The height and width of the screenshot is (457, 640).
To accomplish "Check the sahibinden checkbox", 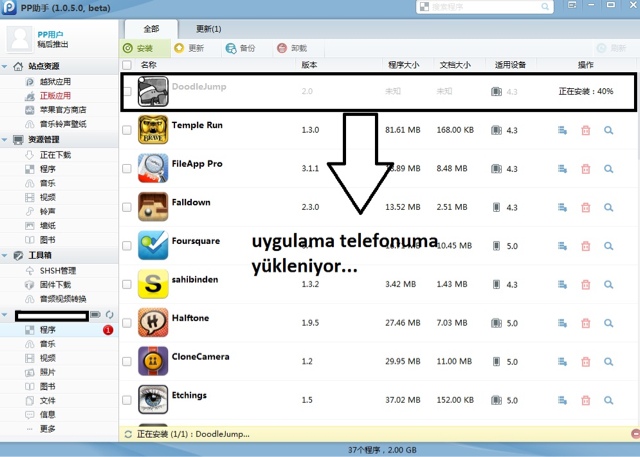I will (127, 284).
